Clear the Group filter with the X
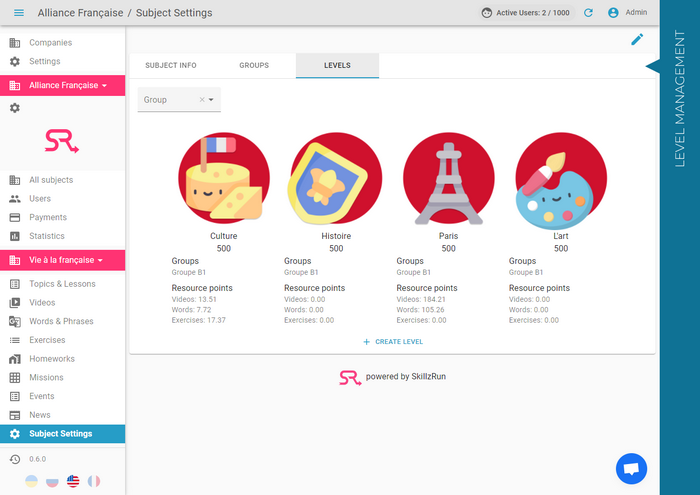Screen dimensions: 700x495 (202, 100)
